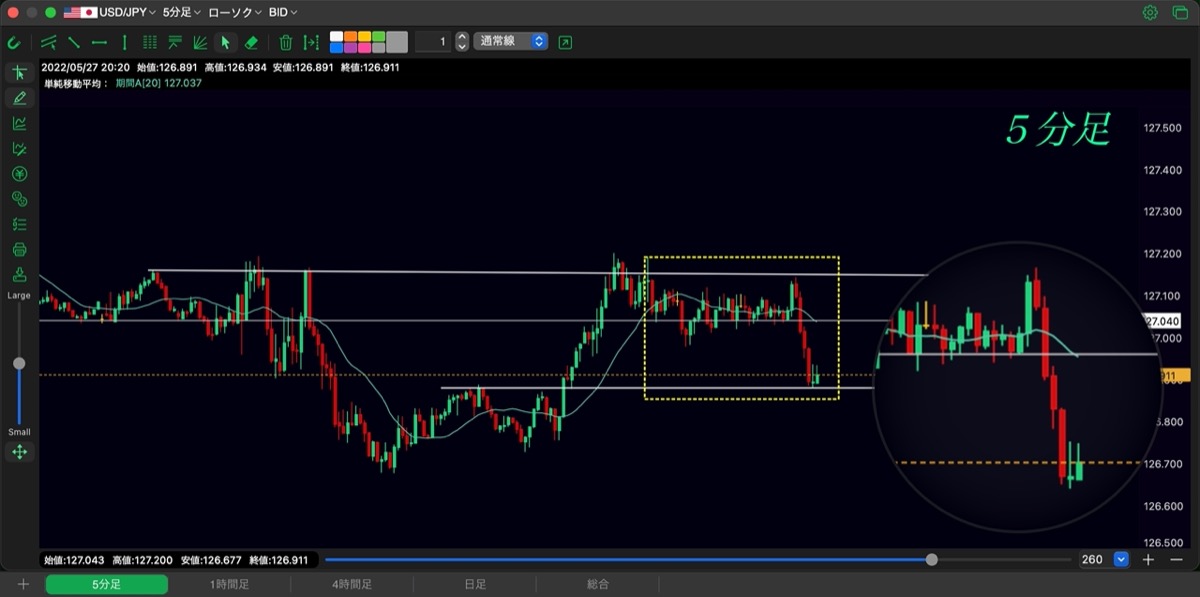Select the eraser tool in toolbar
Viewport: 1200px width, 597px height.
251,42
